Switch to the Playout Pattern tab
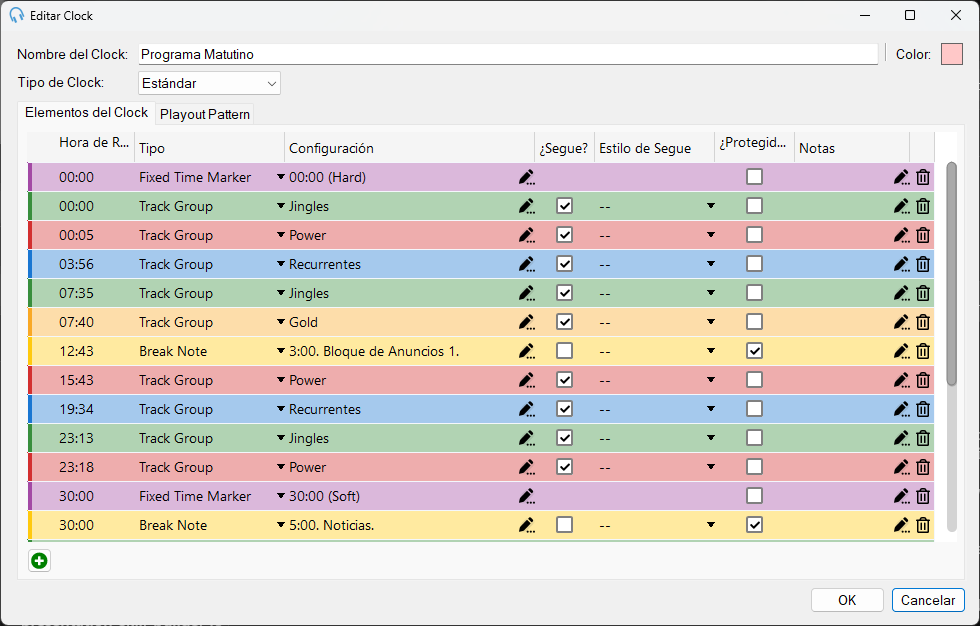The image size is (980, 626). coord(205,114)
